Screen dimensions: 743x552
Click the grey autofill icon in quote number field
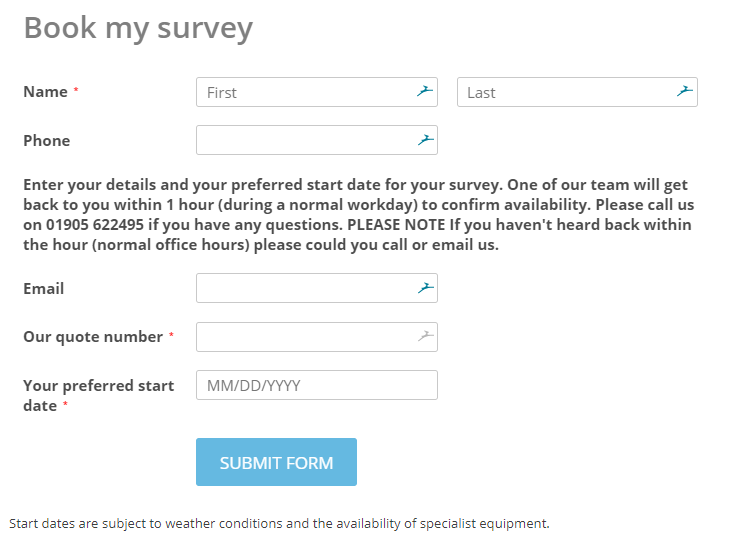[x=425, y=337]
